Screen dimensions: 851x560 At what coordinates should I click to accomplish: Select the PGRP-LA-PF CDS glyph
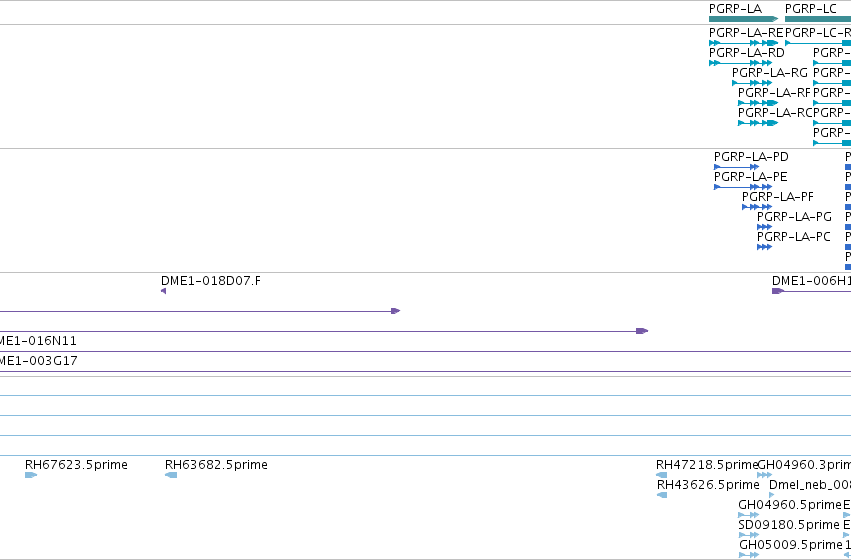757,207
